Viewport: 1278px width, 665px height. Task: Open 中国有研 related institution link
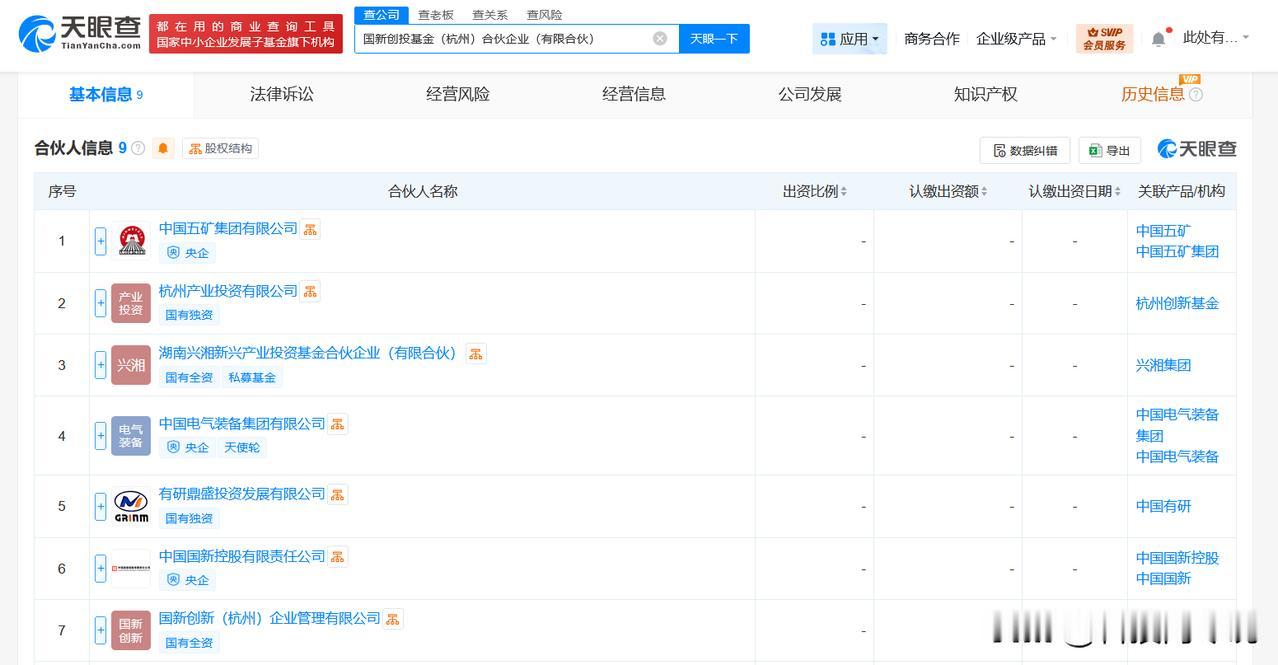tap(1163, 506)
